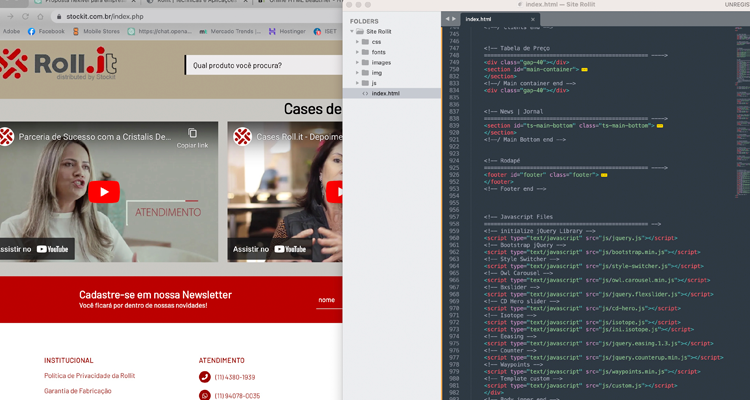The width and height of the screenshot is (750, 400).
Task: Open Política de Privacidade da Rollit link
Action: (89, 376)
